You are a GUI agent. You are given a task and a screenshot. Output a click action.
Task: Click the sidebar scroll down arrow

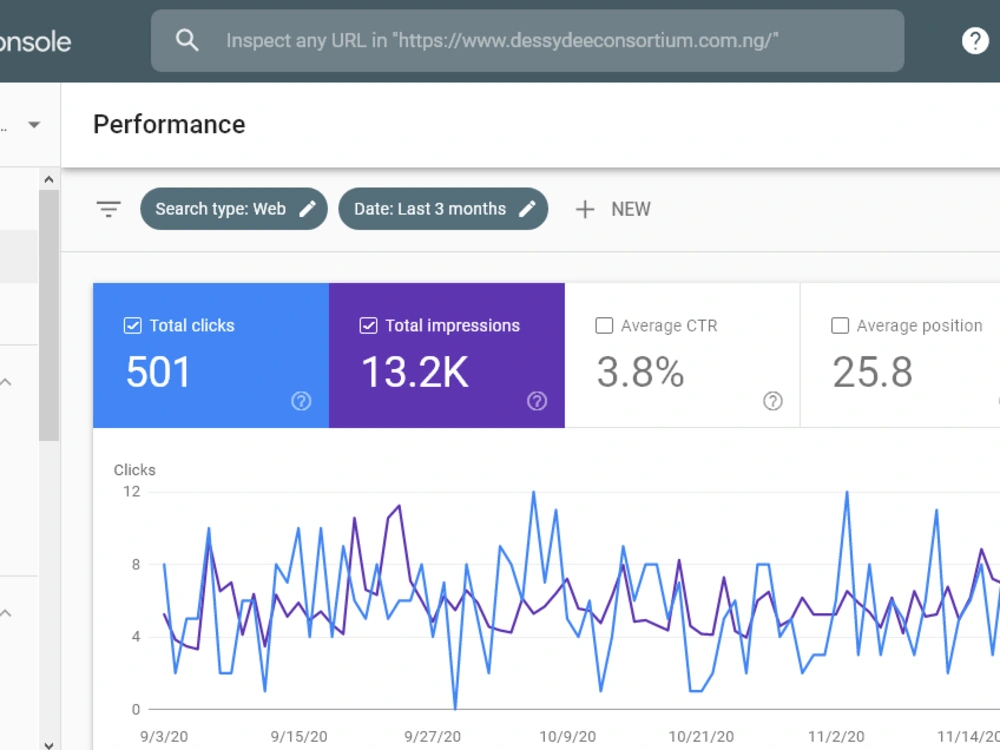tap(48, 744)
